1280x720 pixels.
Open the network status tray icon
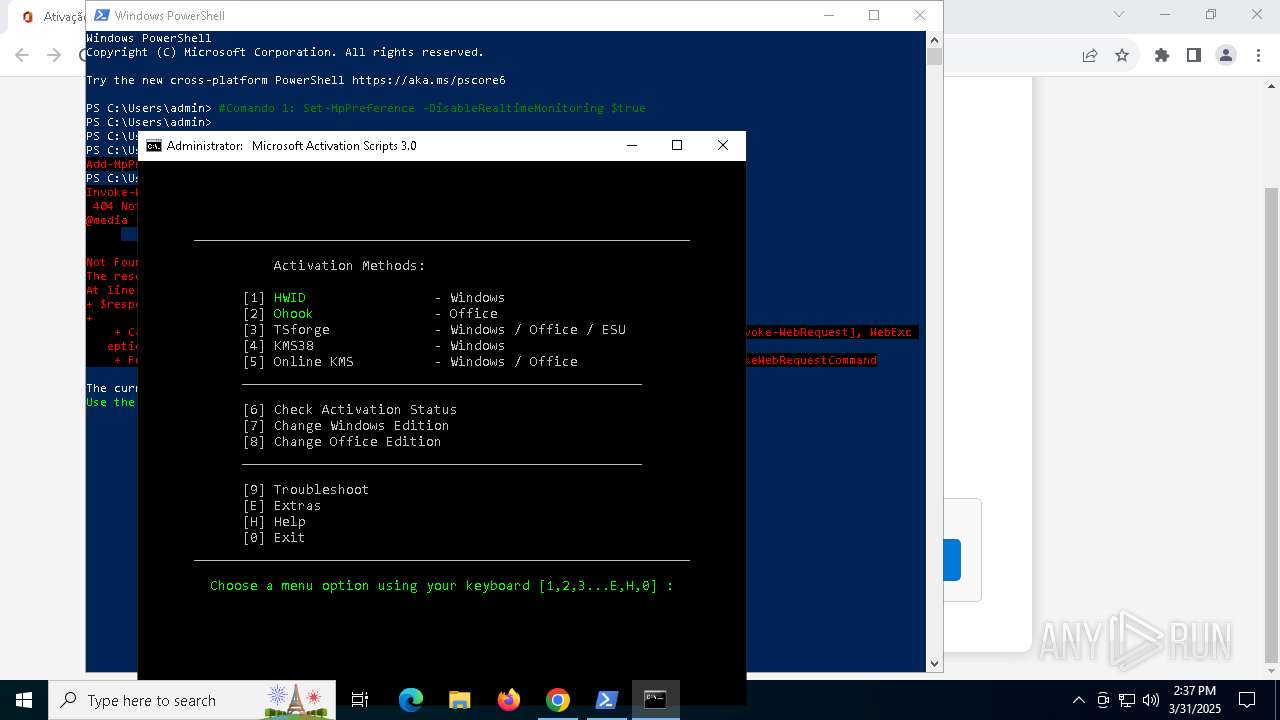click(1127, 700)
